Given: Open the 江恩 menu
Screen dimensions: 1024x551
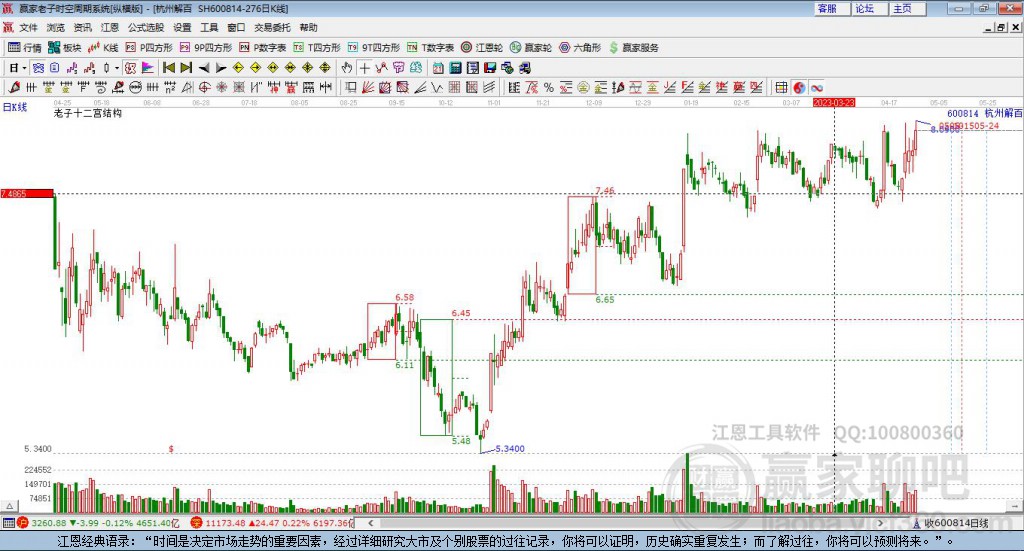Looking at the screenshot, I should (x=109, y=28).
